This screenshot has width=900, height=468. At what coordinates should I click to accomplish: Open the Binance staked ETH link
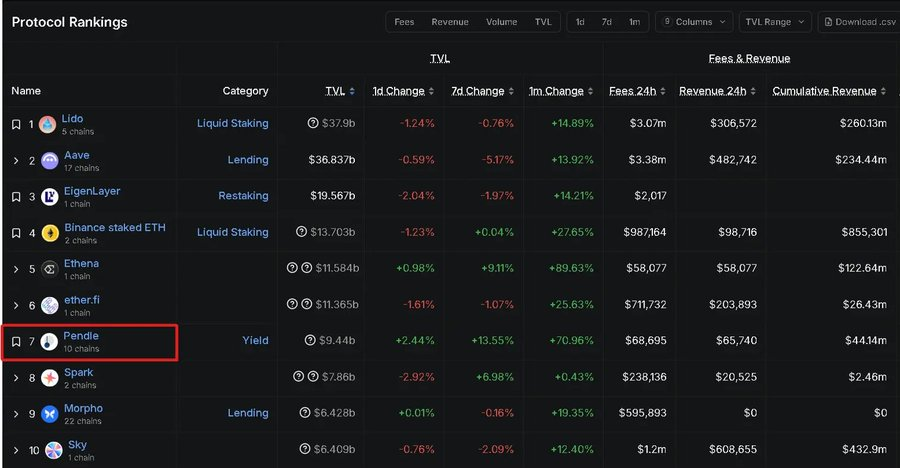(x=115, y=227)
